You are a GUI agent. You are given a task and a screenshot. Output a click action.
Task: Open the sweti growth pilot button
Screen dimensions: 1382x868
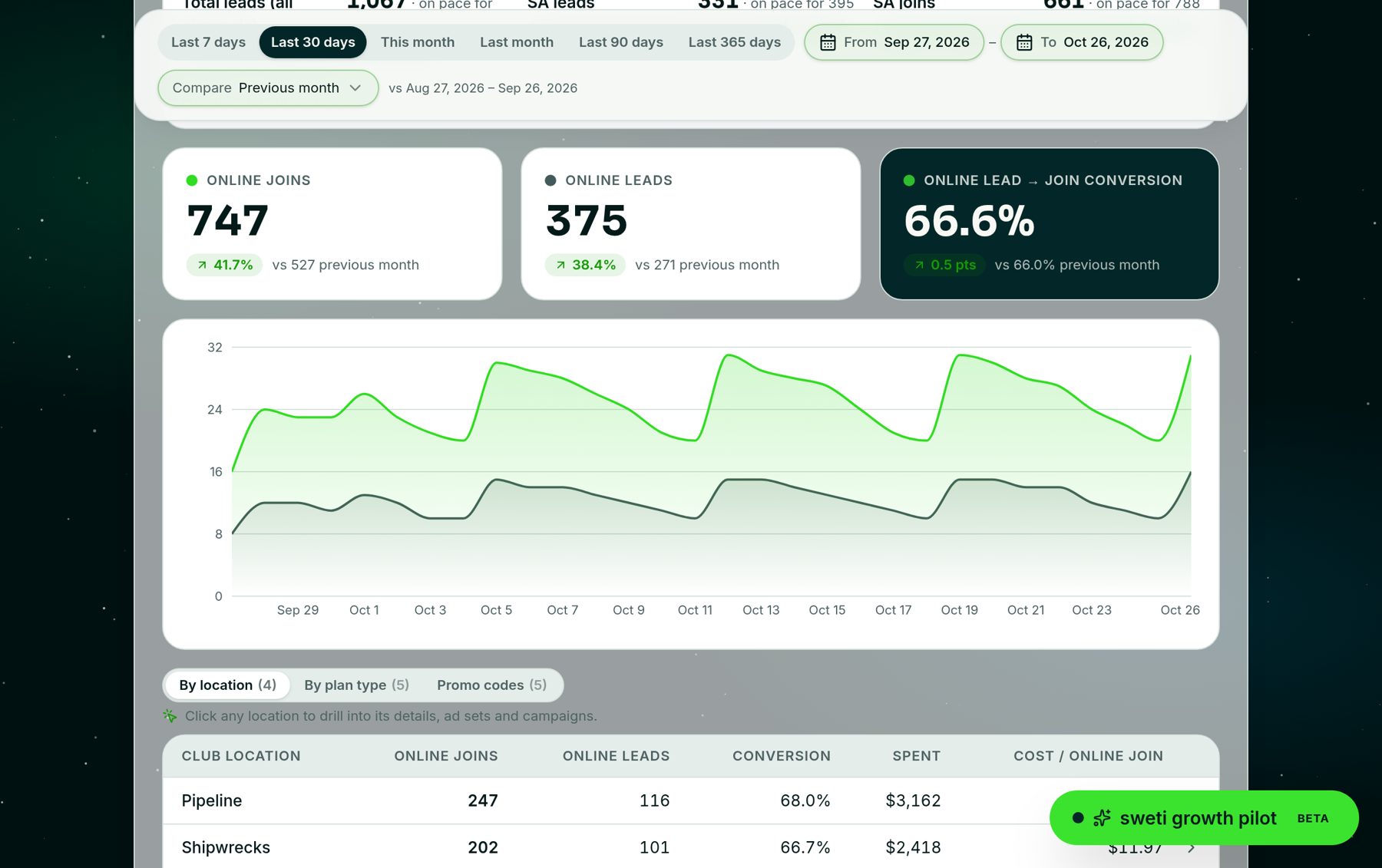point(1203,818)
